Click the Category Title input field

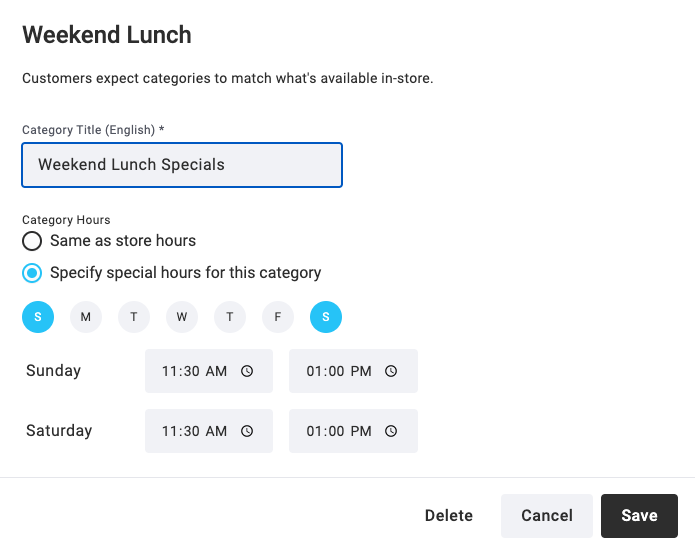click(x=182, y=165)
